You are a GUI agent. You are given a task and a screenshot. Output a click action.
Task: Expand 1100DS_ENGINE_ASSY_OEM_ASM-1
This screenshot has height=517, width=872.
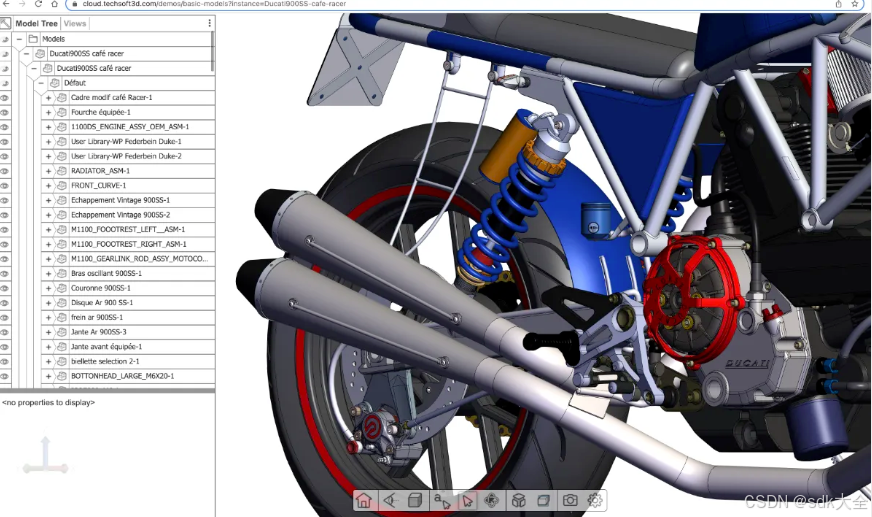tap(48, 127)
